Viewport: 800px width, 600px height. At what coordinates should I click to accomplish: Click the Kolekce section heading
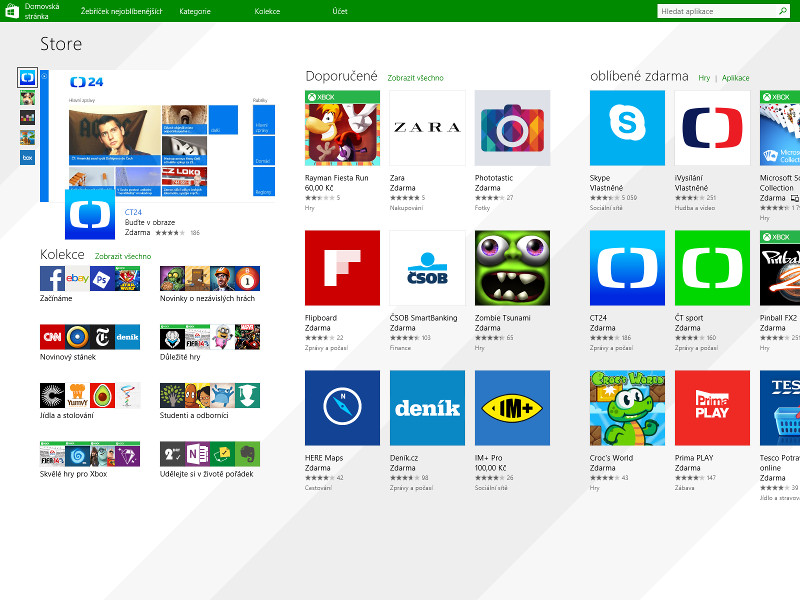point(62,255)
